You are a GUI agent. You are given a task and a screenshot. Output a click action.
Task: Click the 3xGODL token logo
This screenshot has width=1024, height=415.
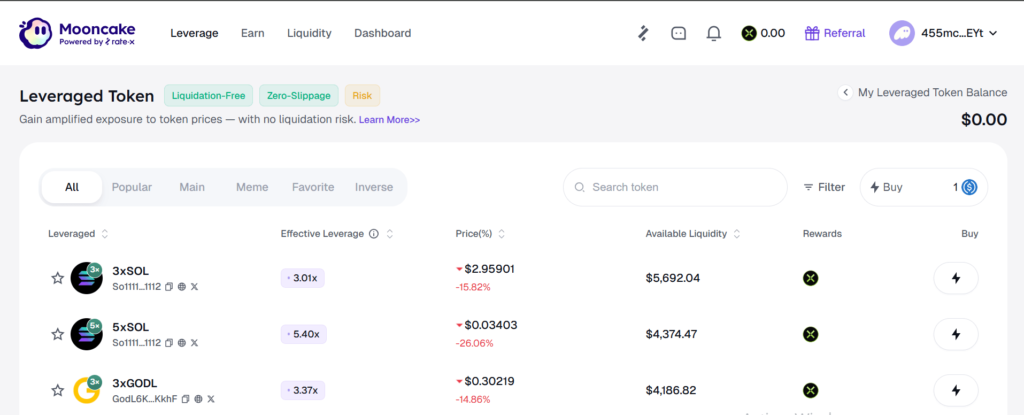click(x=86, y=390)
